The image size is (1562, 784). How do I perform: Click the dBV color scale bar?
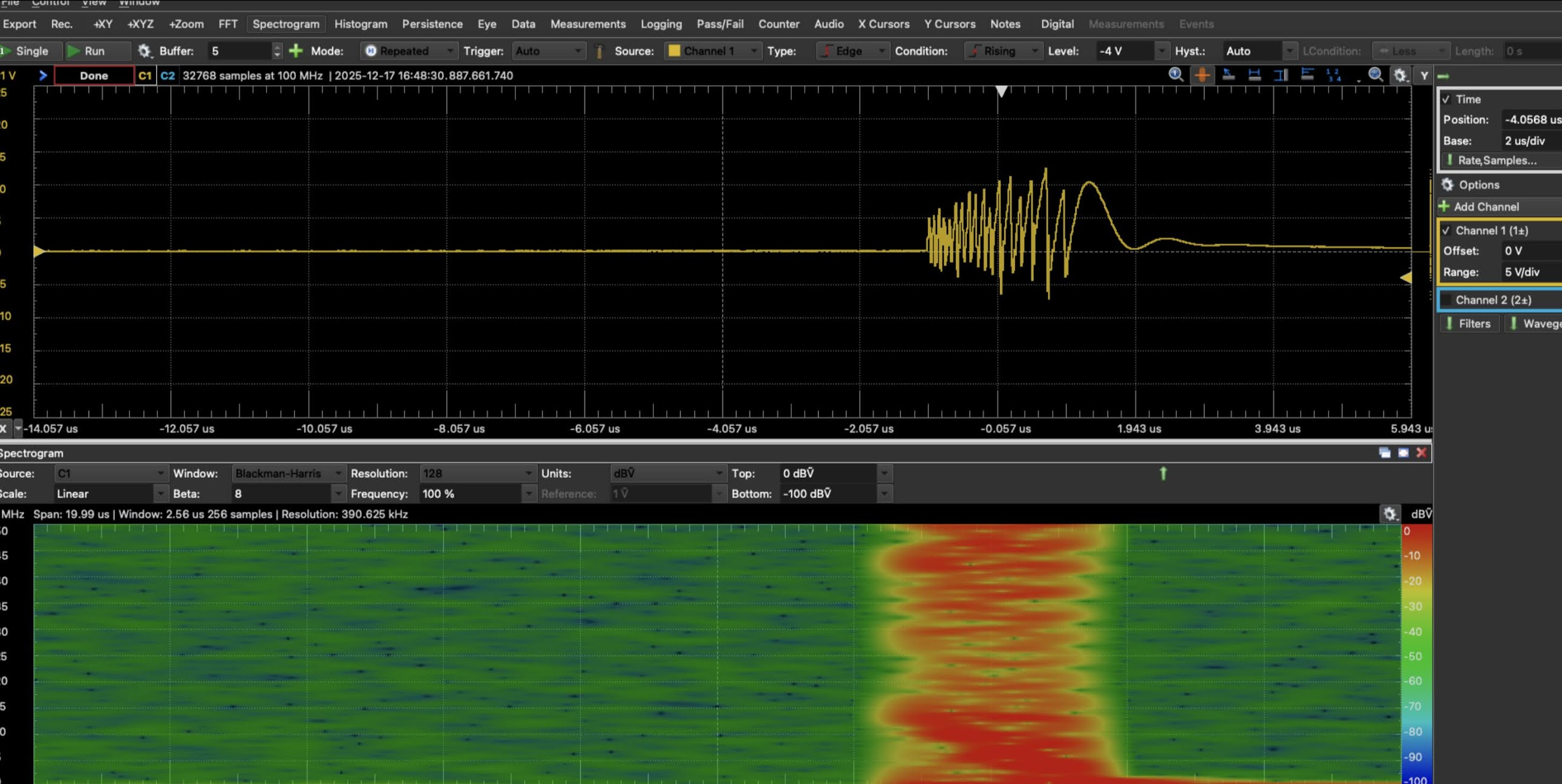tap(1416, 655)
